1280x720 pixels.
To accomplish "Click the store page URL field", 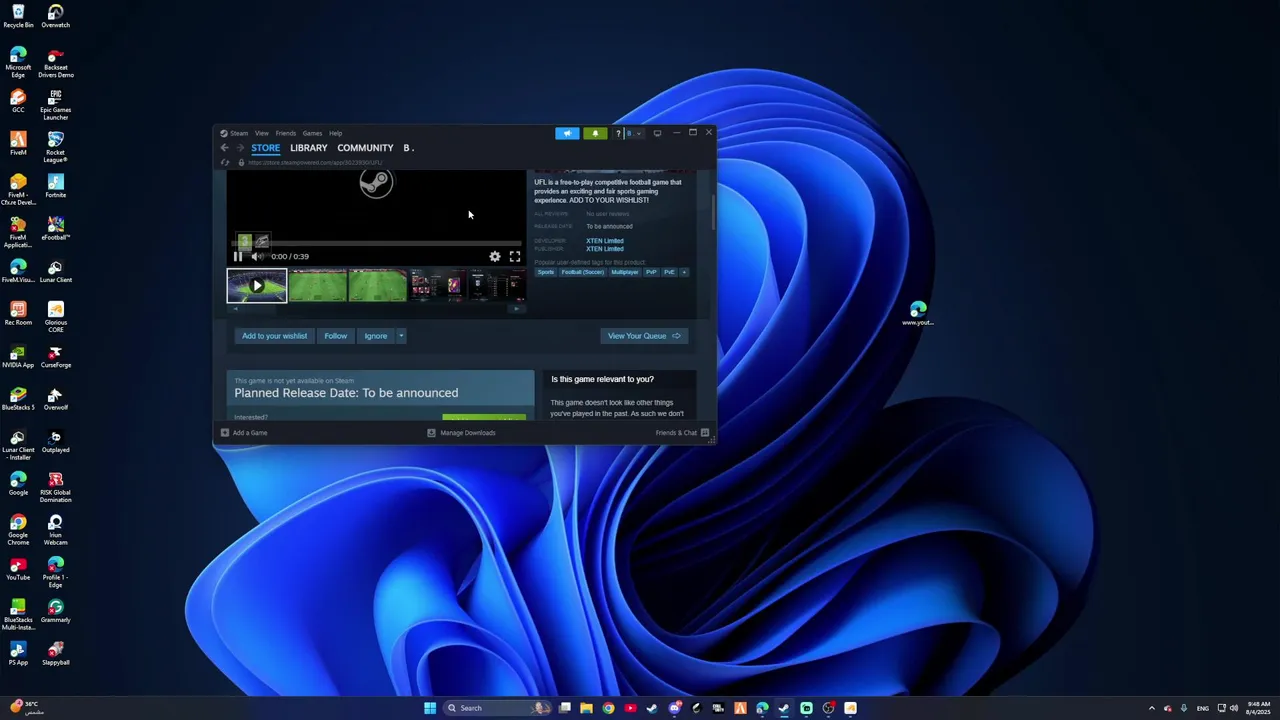I will click(x=315, y=162).
